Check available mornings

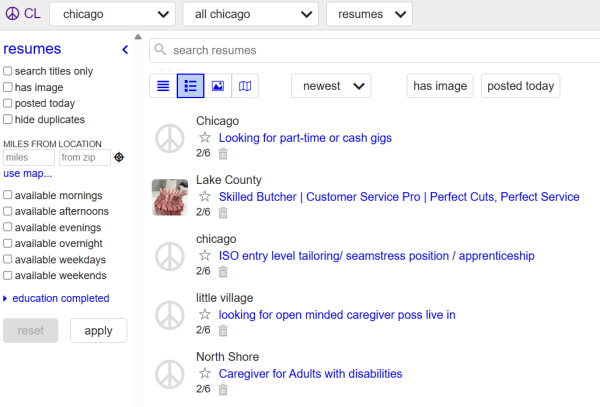point(8,195)
